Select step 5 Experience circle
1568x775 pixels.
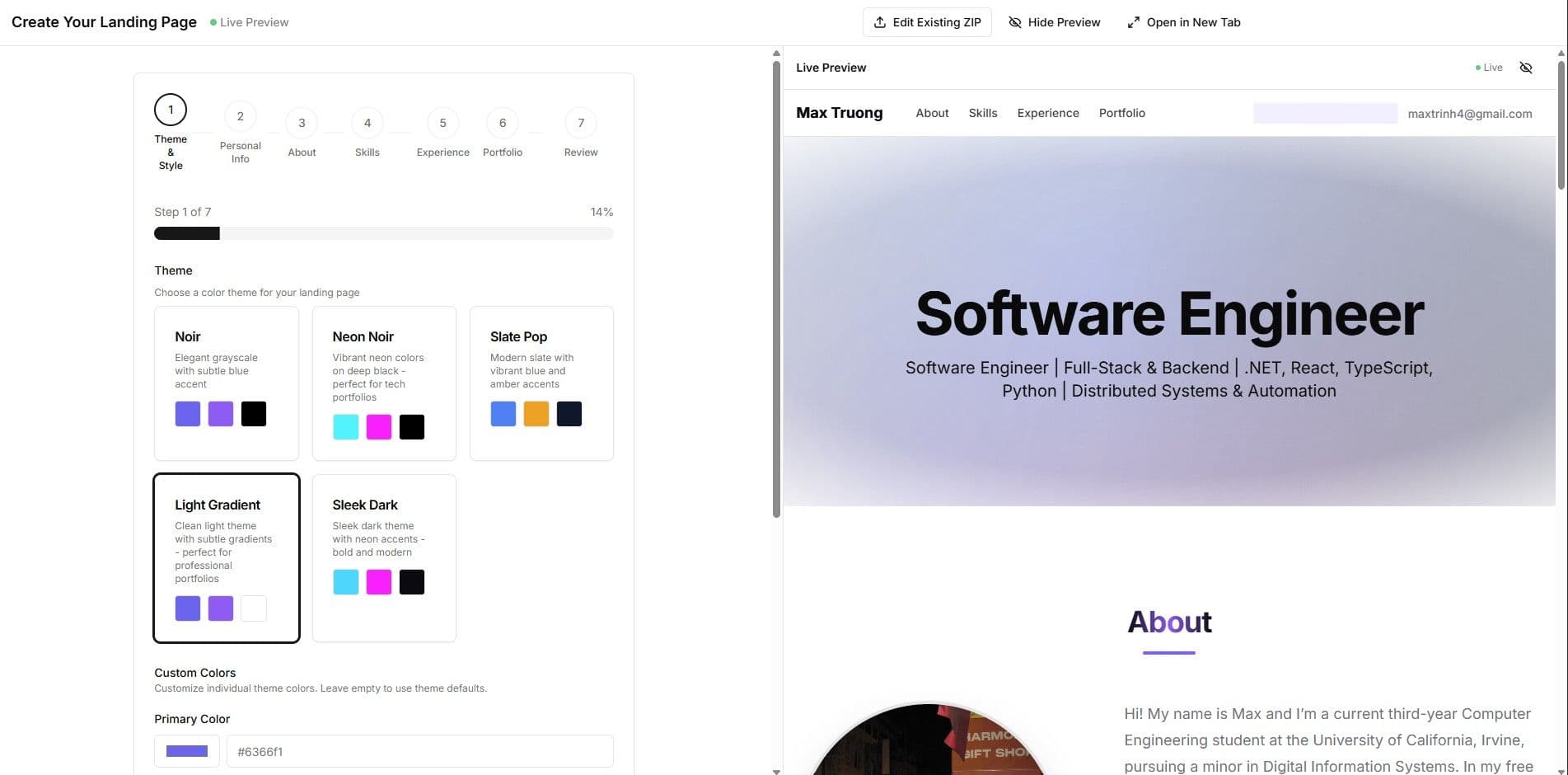pyautogui.click(x=442, y=124)
